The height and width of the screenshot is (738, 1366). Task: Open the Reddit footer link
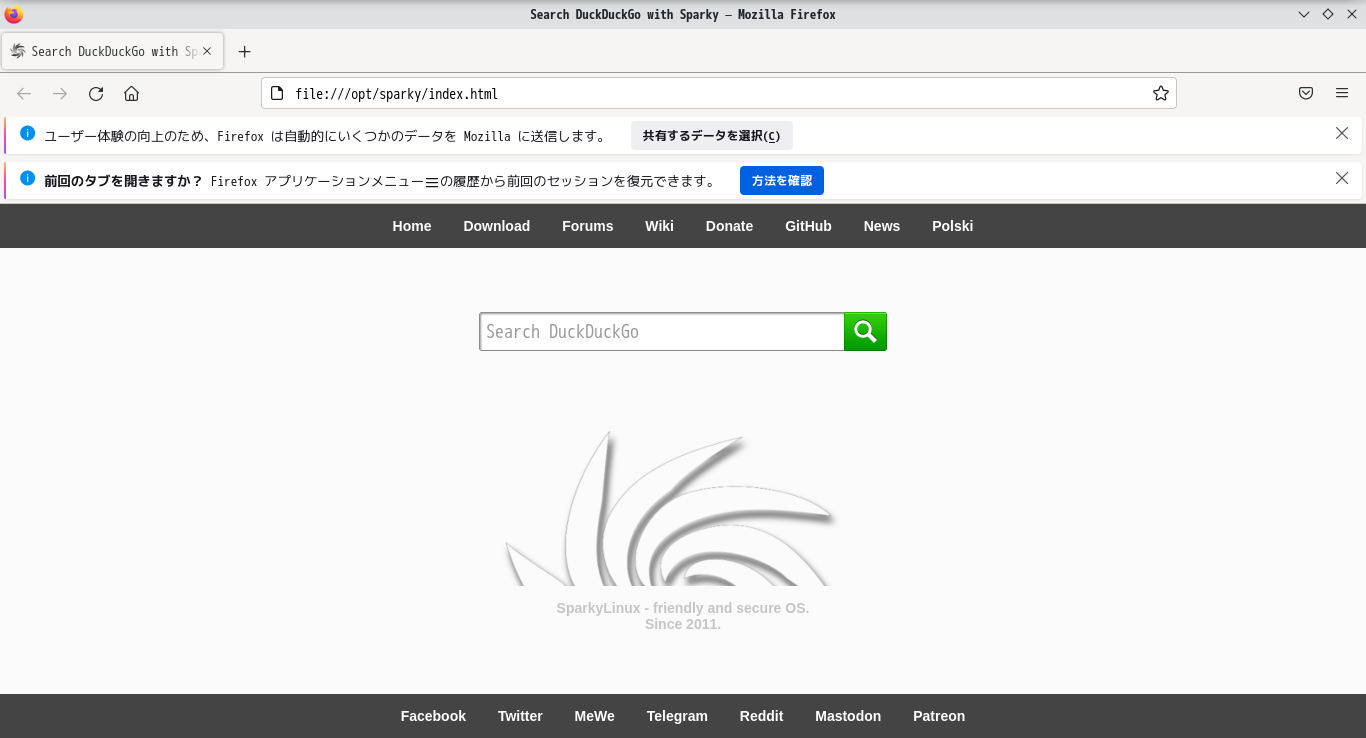[761, 716]
